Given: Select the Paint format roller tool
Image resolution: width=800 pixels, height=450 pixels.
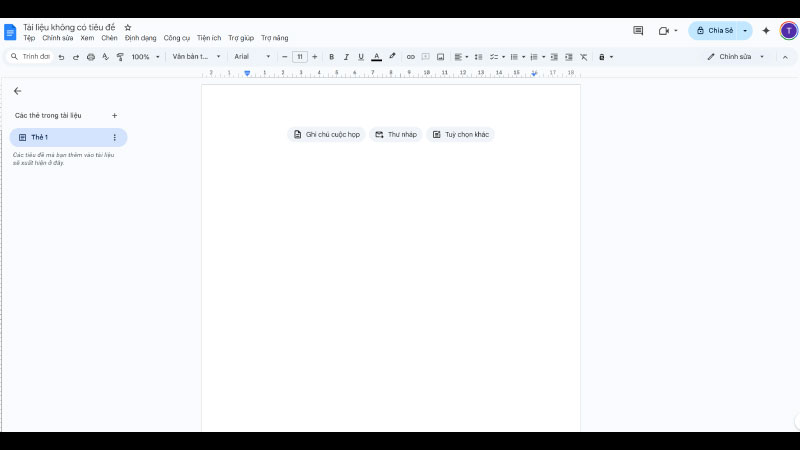Looking at the screenshot, I should [120, 57].
